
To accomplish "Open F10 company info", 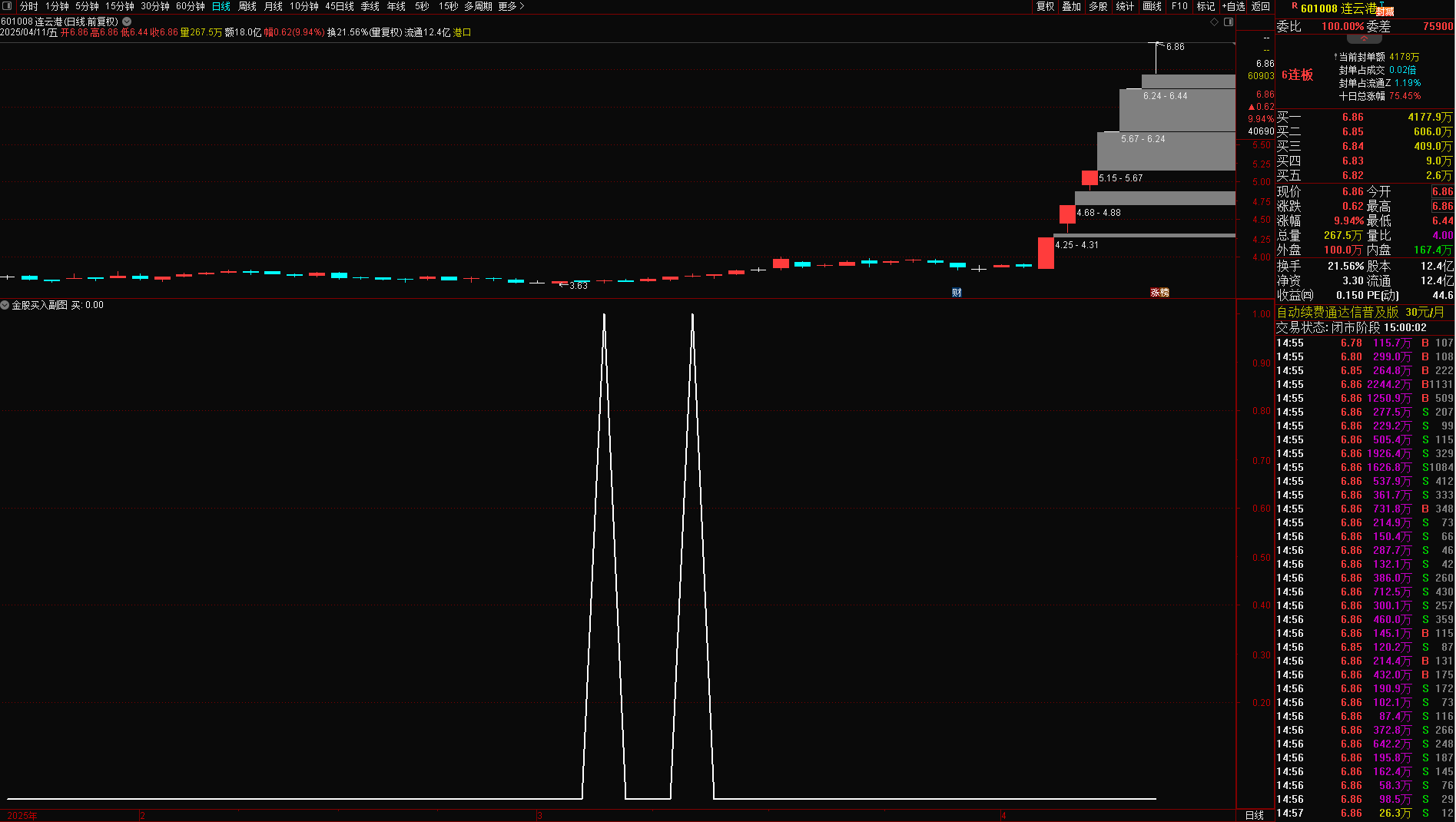I will (x=1179, y=6).
